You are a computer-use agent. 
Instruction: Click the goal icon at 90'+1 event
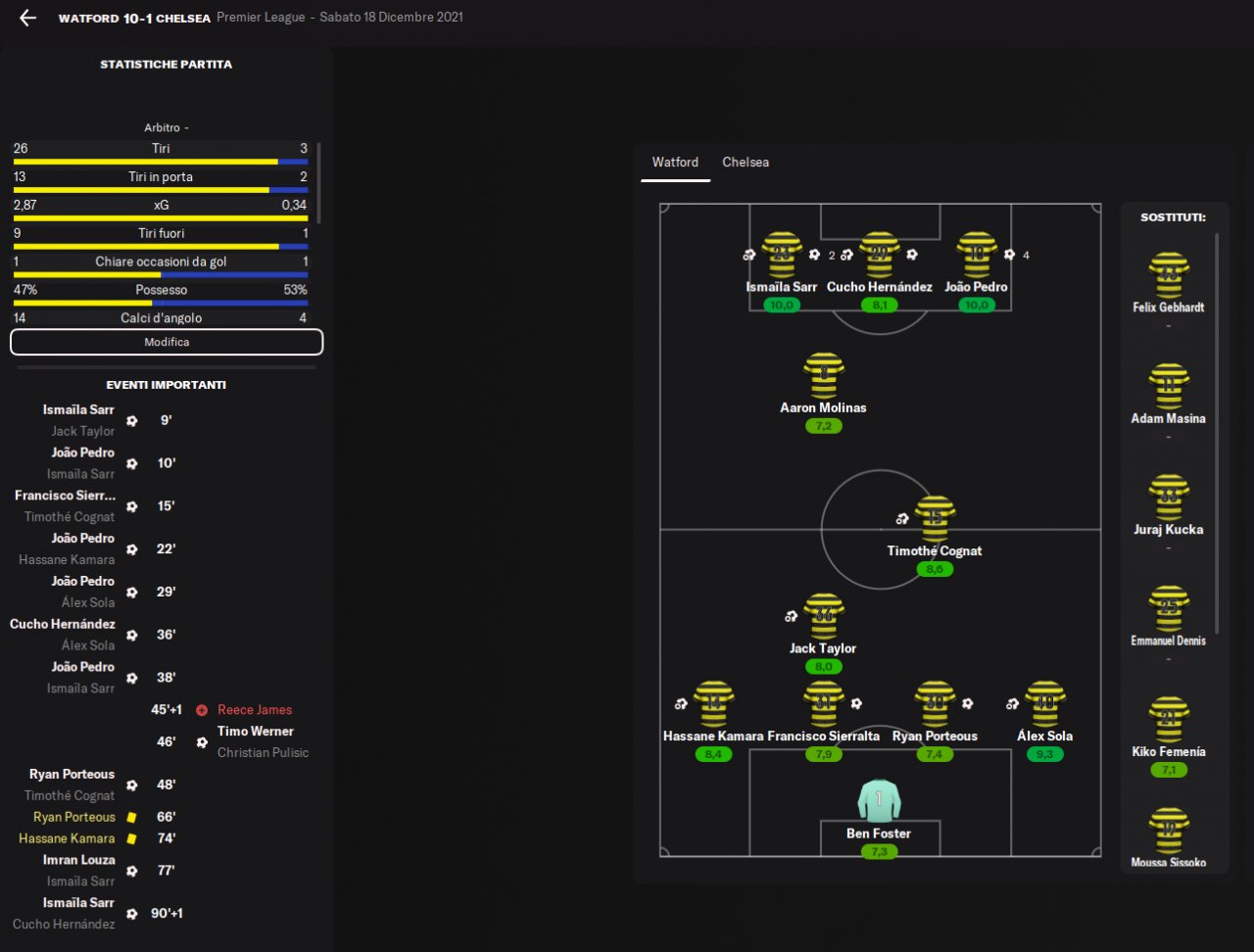pos(132,914)
